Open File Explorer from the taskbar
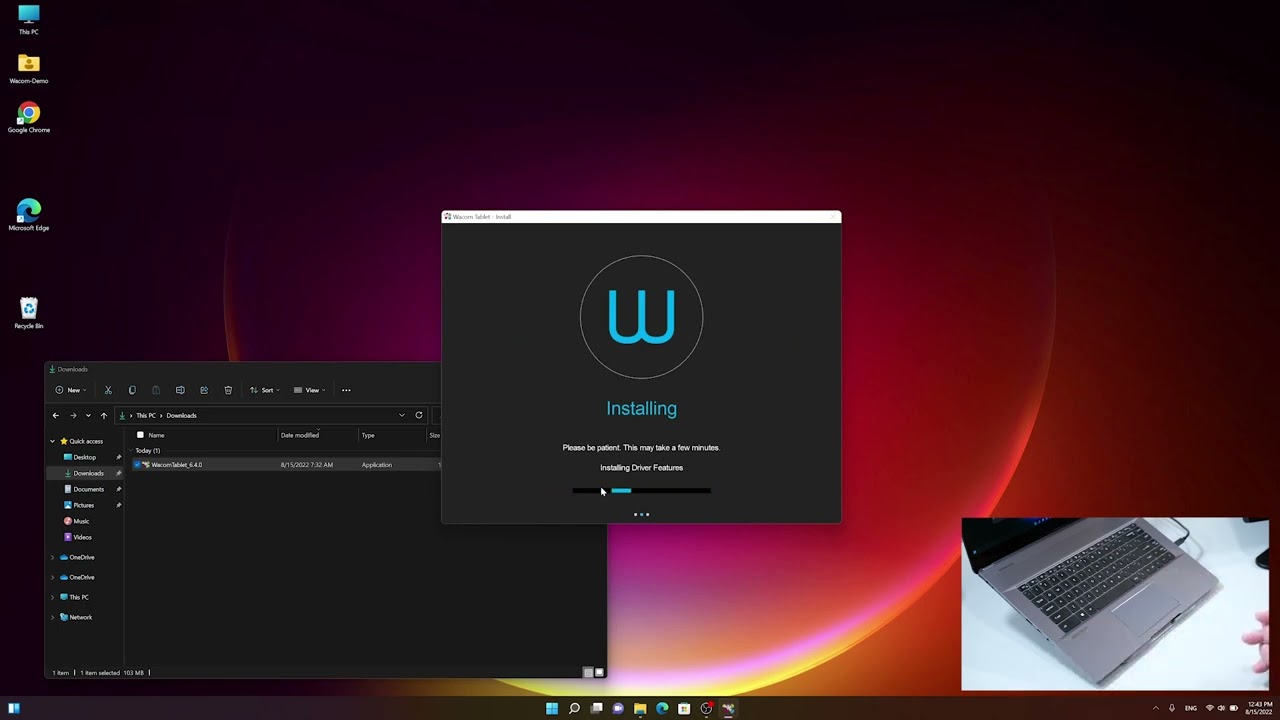Screen dimensions: 1280x720 pyautogui.click(x=640, y=708)
